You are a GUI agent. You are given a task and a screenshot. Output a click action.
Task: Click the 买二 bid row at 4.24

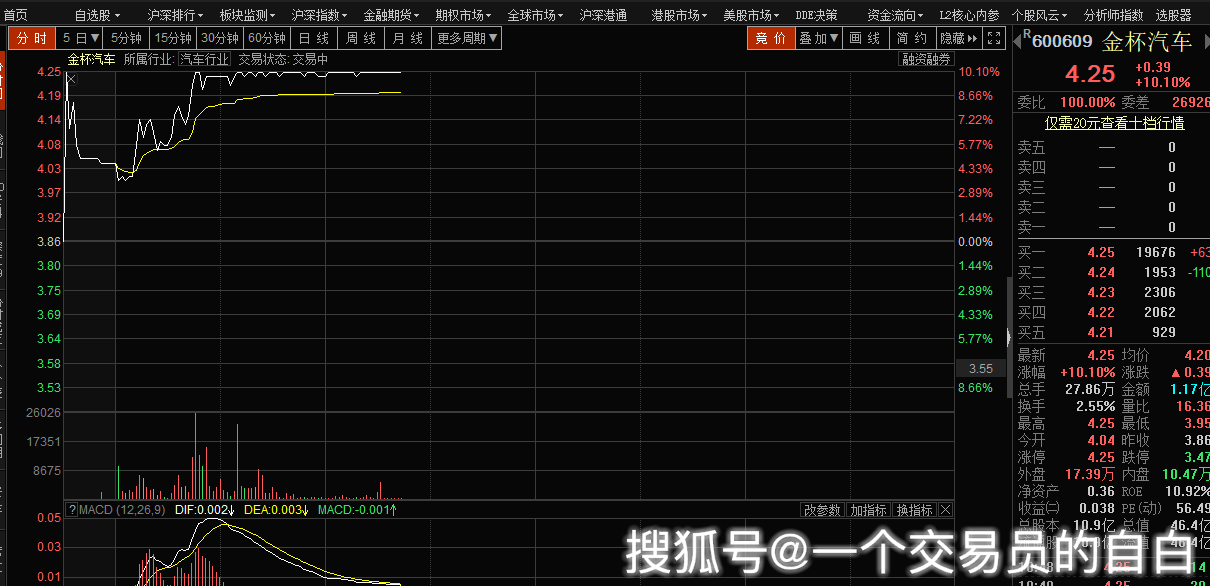coord(1112,272)
